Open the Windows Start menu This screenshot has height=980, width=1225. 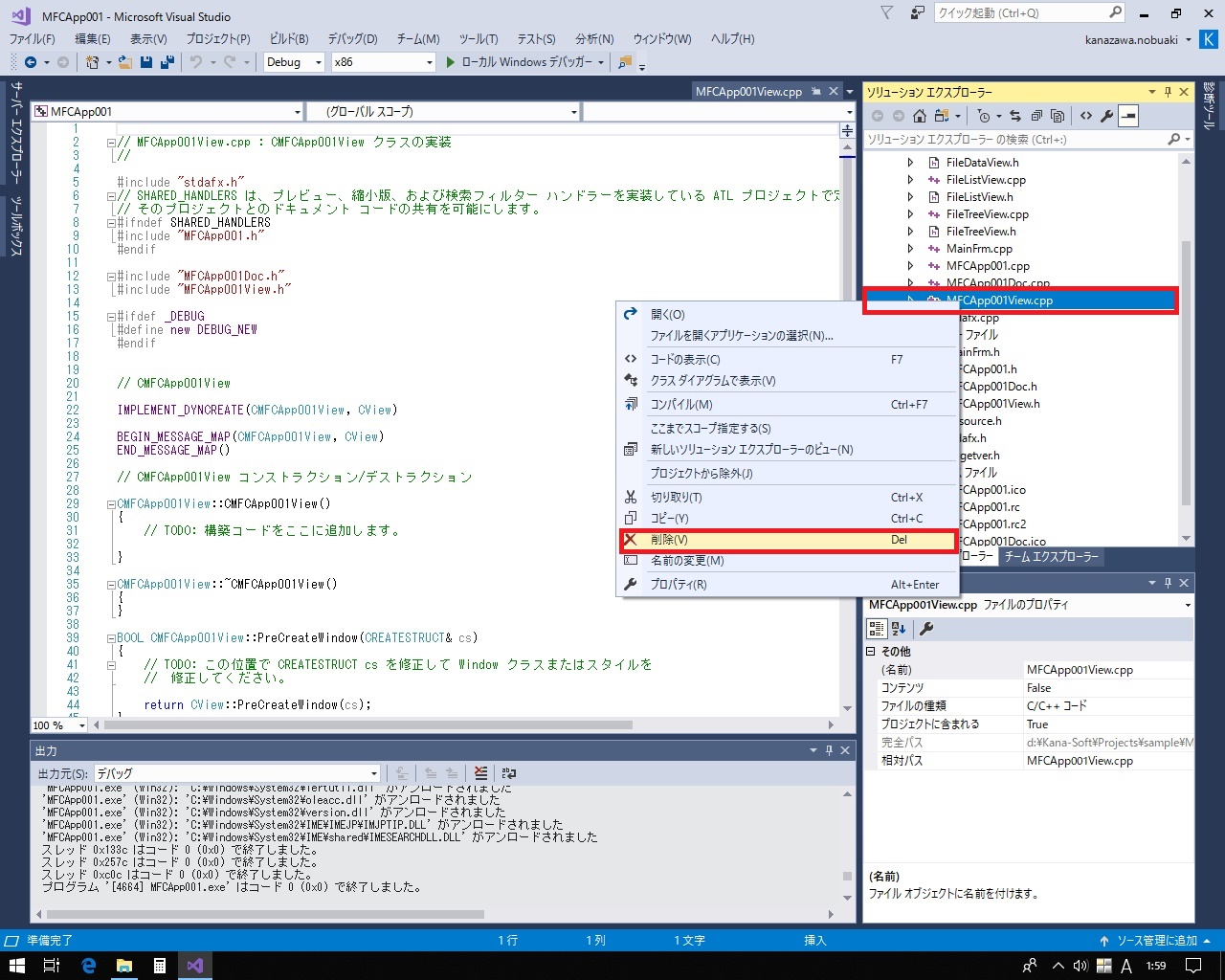16,966
